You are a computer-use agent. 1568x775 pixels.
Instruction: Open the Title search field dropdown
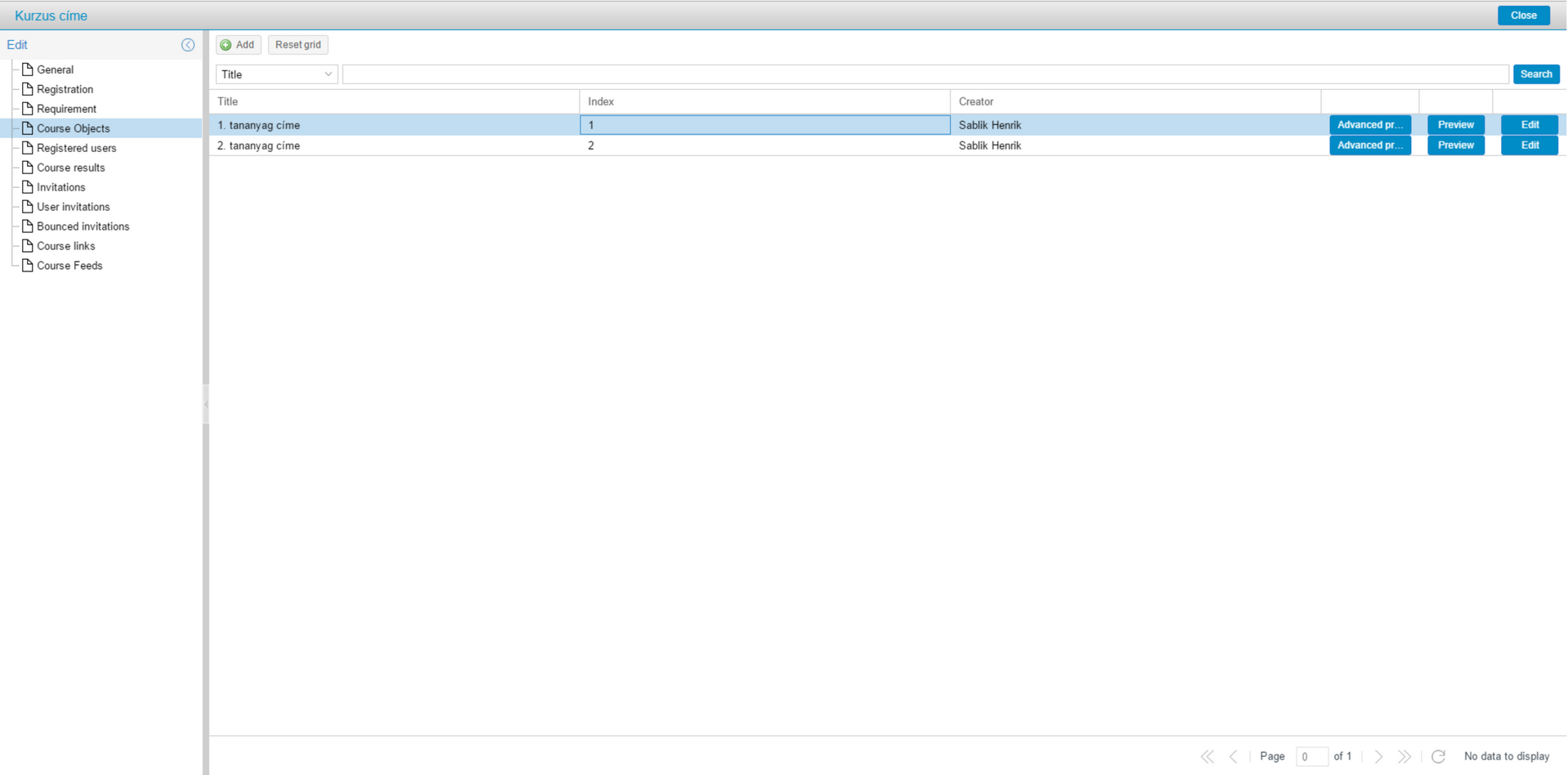click(328, 74)
